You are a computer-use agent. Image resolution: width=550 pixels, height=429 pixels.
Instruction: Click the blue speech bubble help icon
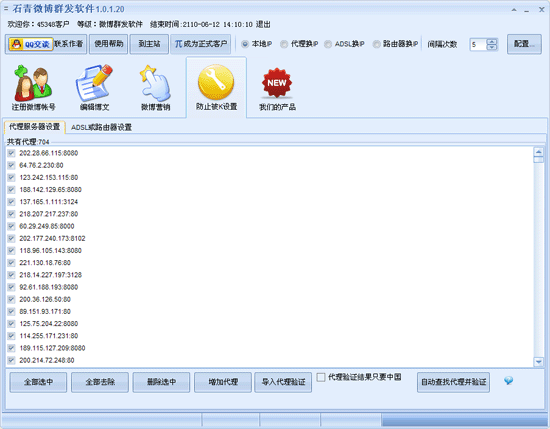tap(508, 381)
